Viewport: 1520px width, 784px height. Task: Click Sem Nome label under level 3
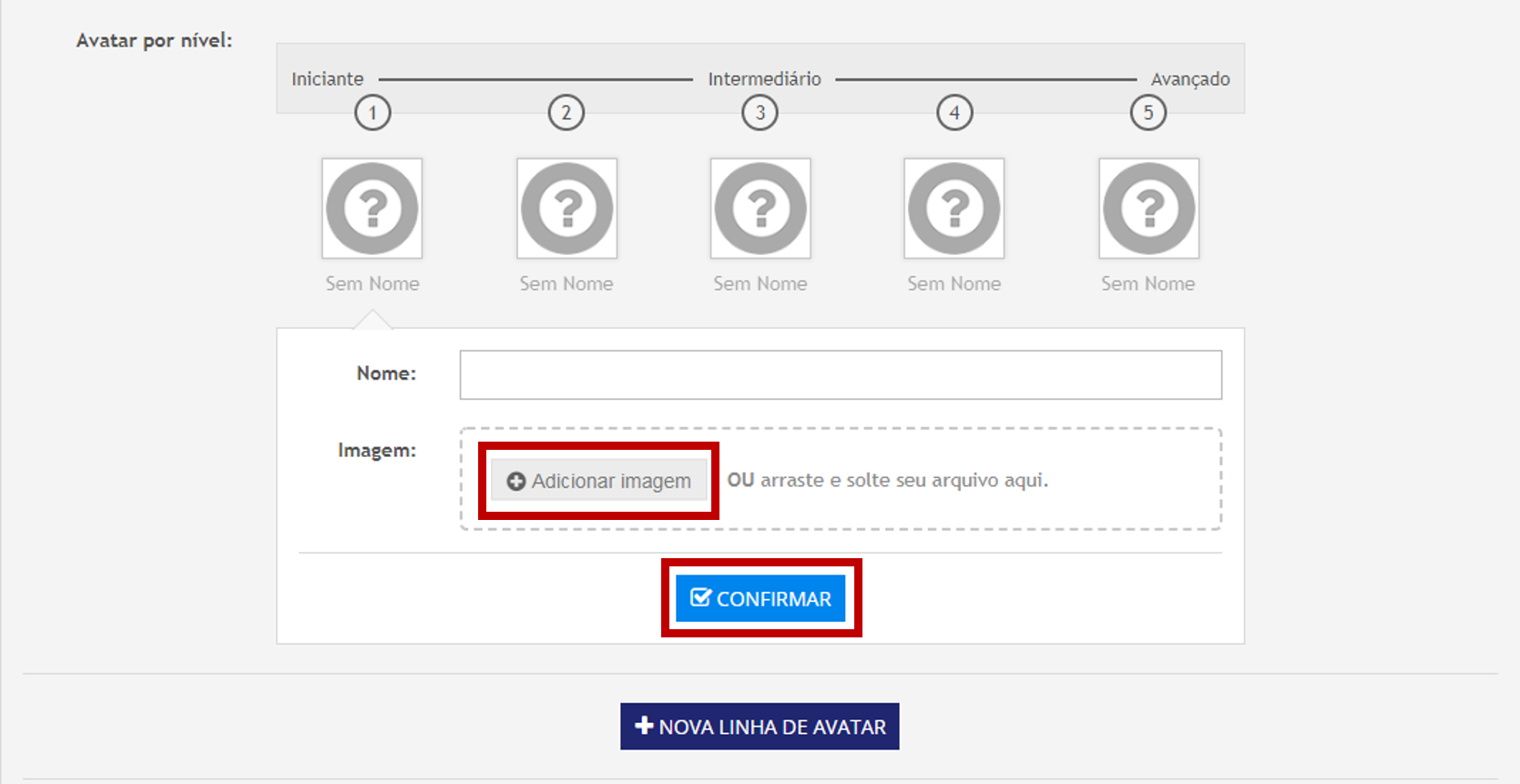[760, 284]
